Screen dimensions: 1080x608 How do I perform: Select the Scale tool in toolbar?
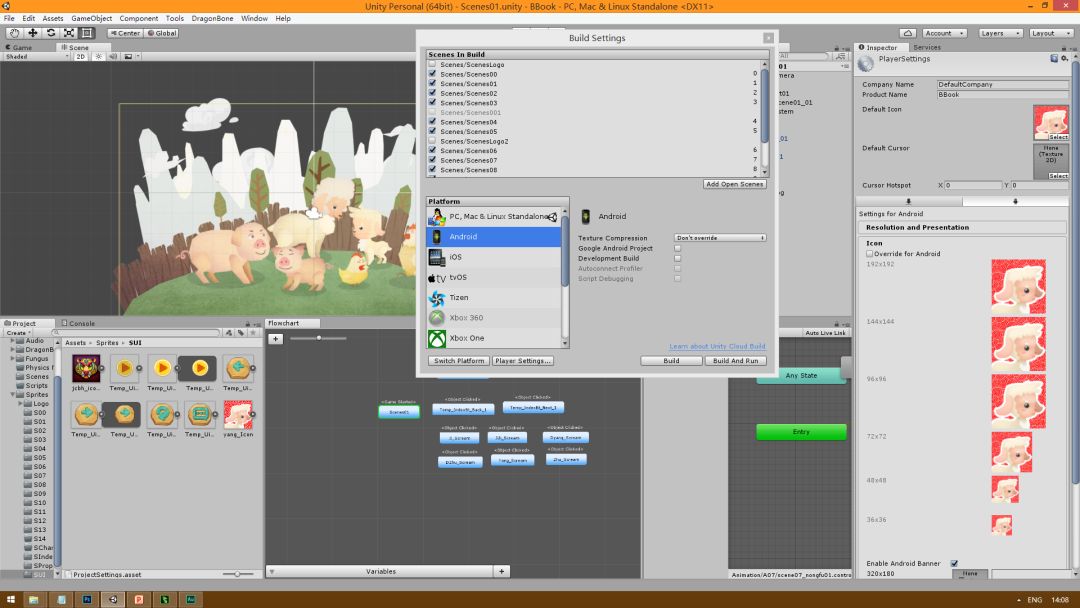pos(68,33)
